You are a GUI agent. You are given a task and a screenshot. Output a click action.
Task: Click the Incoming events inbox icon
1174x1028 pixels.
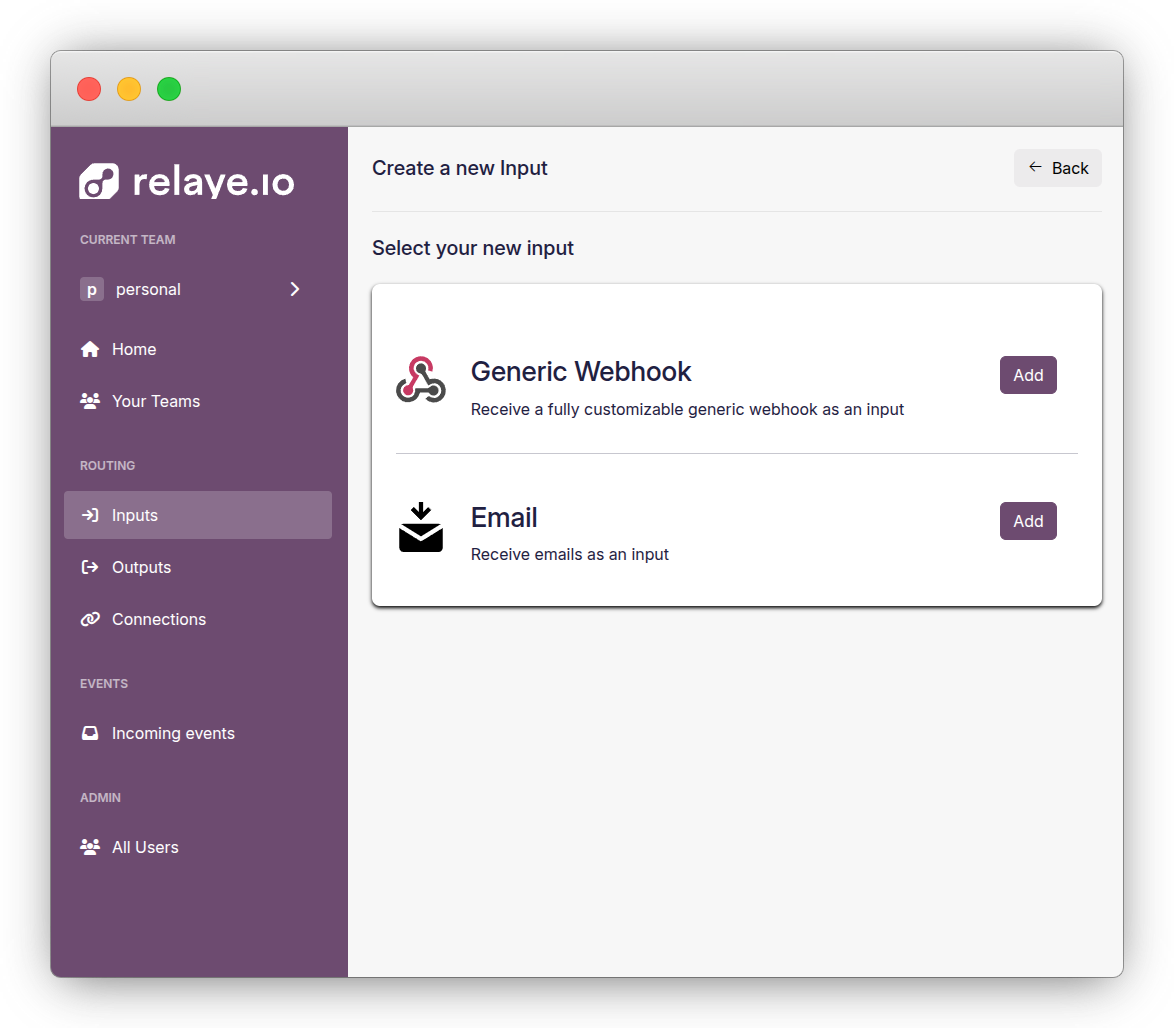point(90,733)
